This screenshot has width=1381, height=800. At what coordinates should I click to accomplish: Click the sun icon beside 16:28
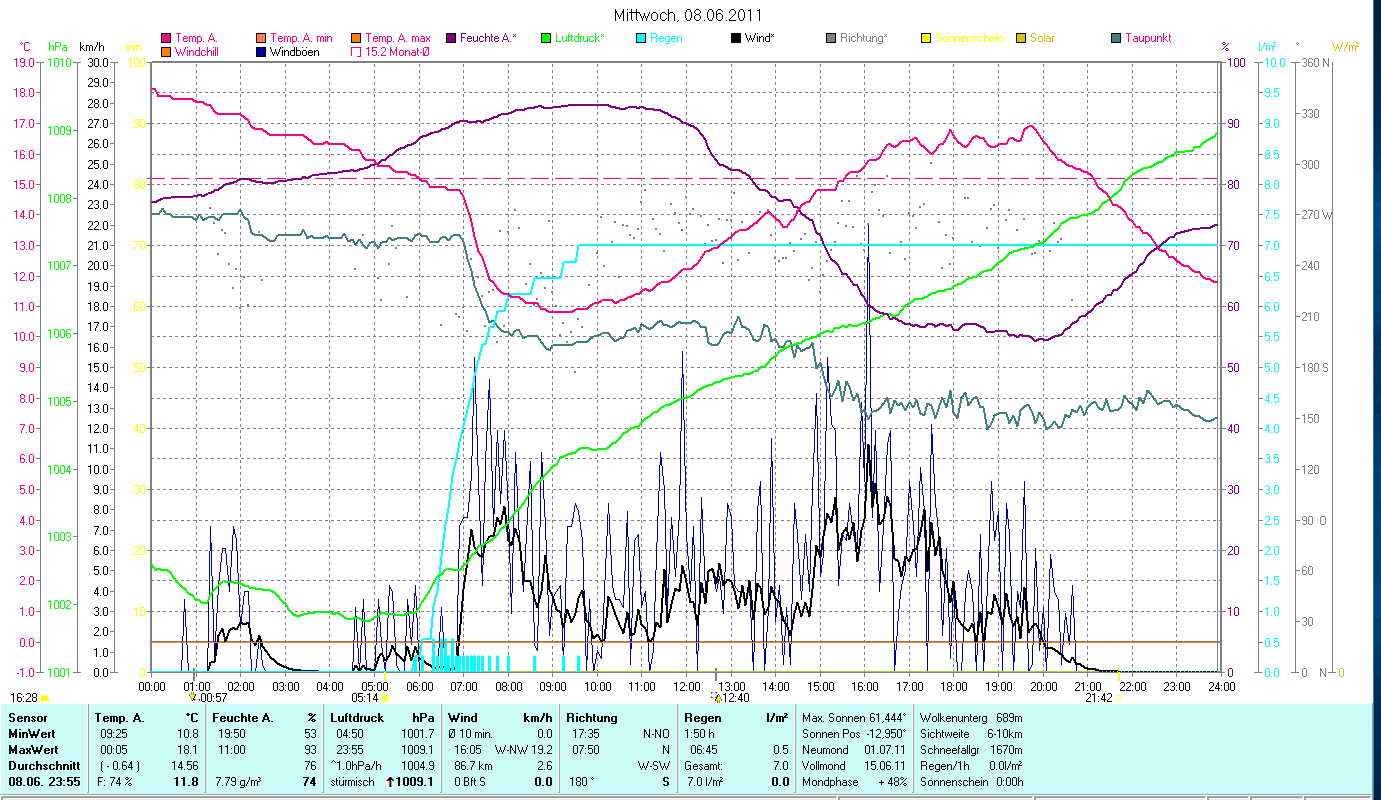[44, 698]
